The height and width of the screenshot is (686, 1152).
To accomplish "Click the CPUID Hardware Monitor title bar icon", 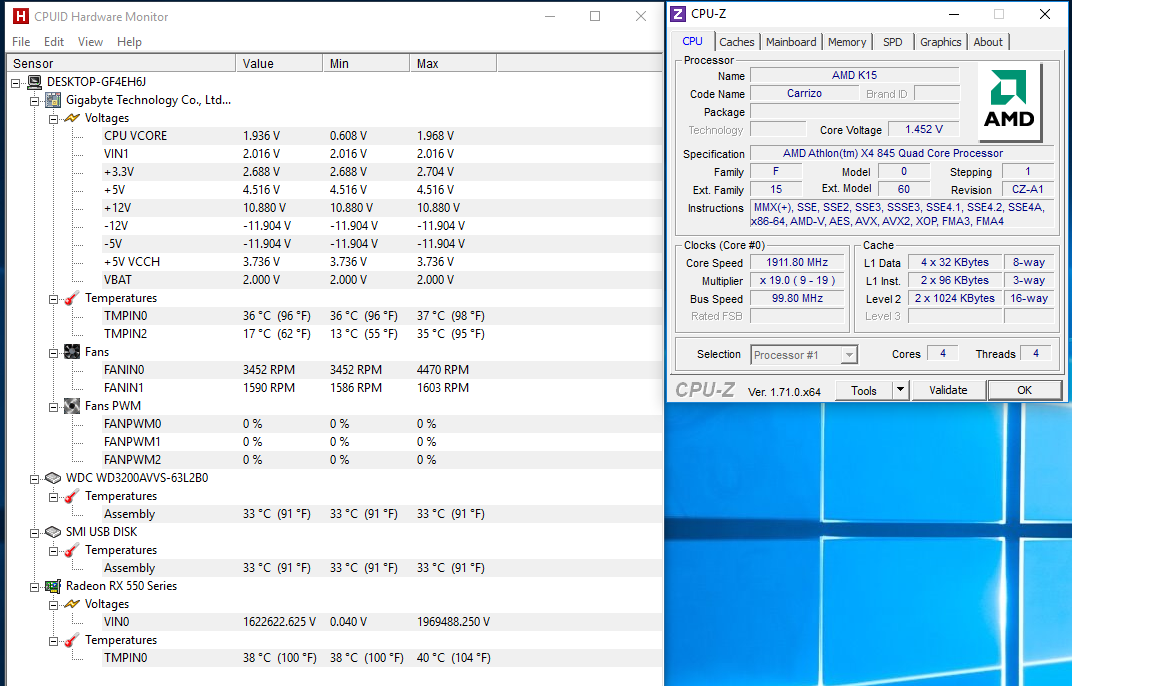I will (x=21, y=16).
